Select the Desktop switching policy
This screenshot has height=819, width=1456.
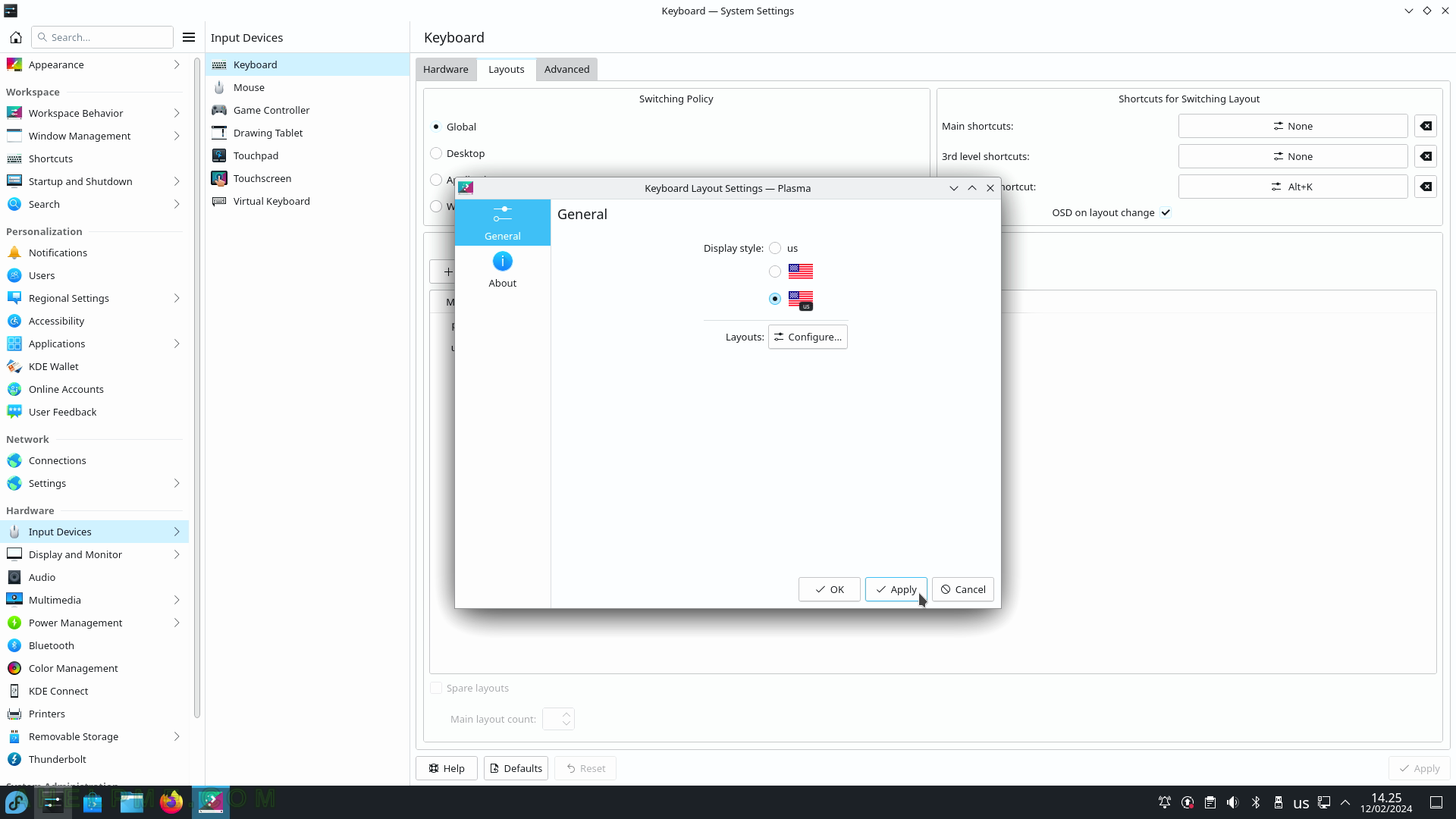pos(436,153)
